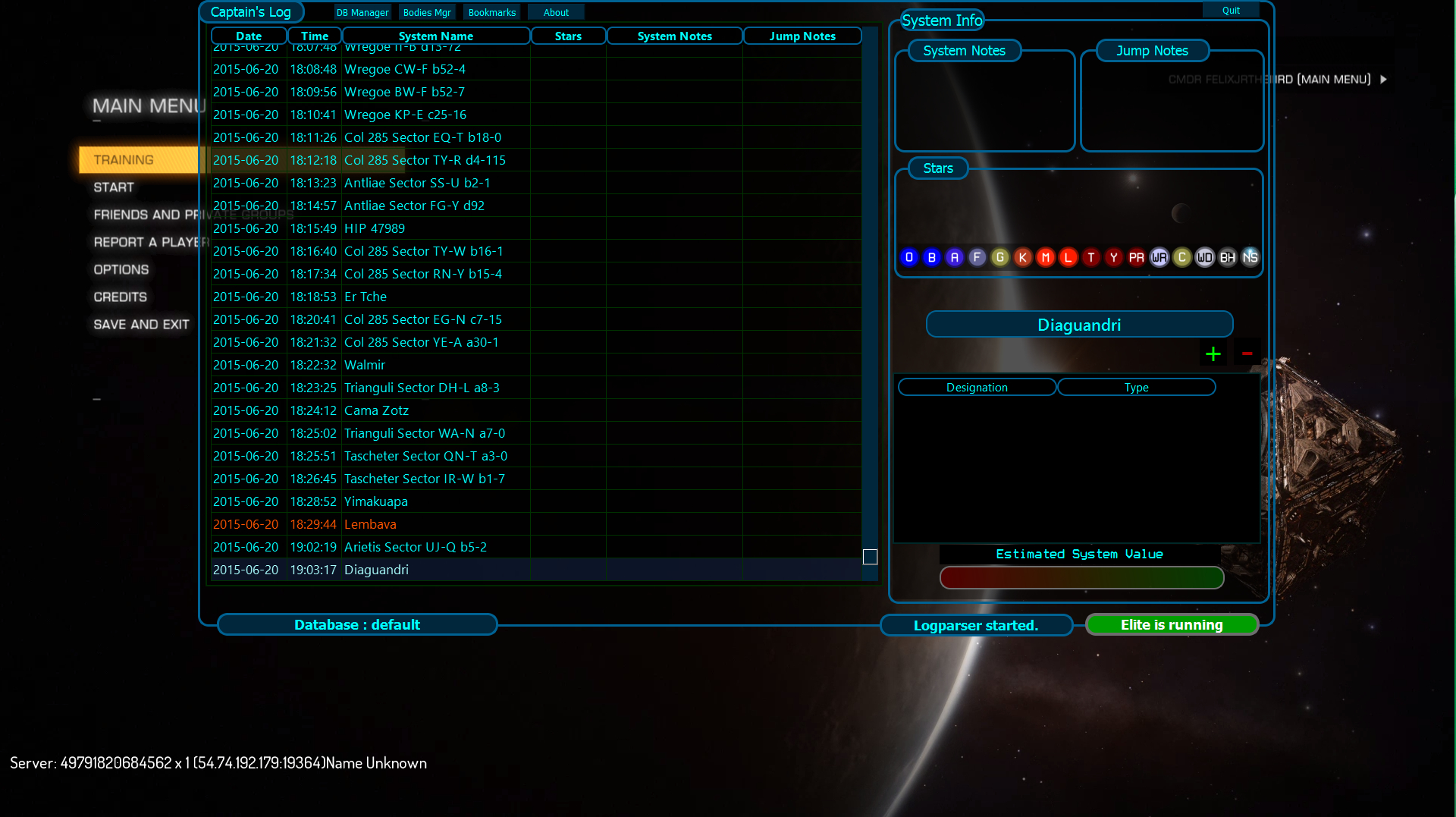Click the arrow next to CMDR main menu
The width and height of the screenshot is (1456, 817).
1383,79
